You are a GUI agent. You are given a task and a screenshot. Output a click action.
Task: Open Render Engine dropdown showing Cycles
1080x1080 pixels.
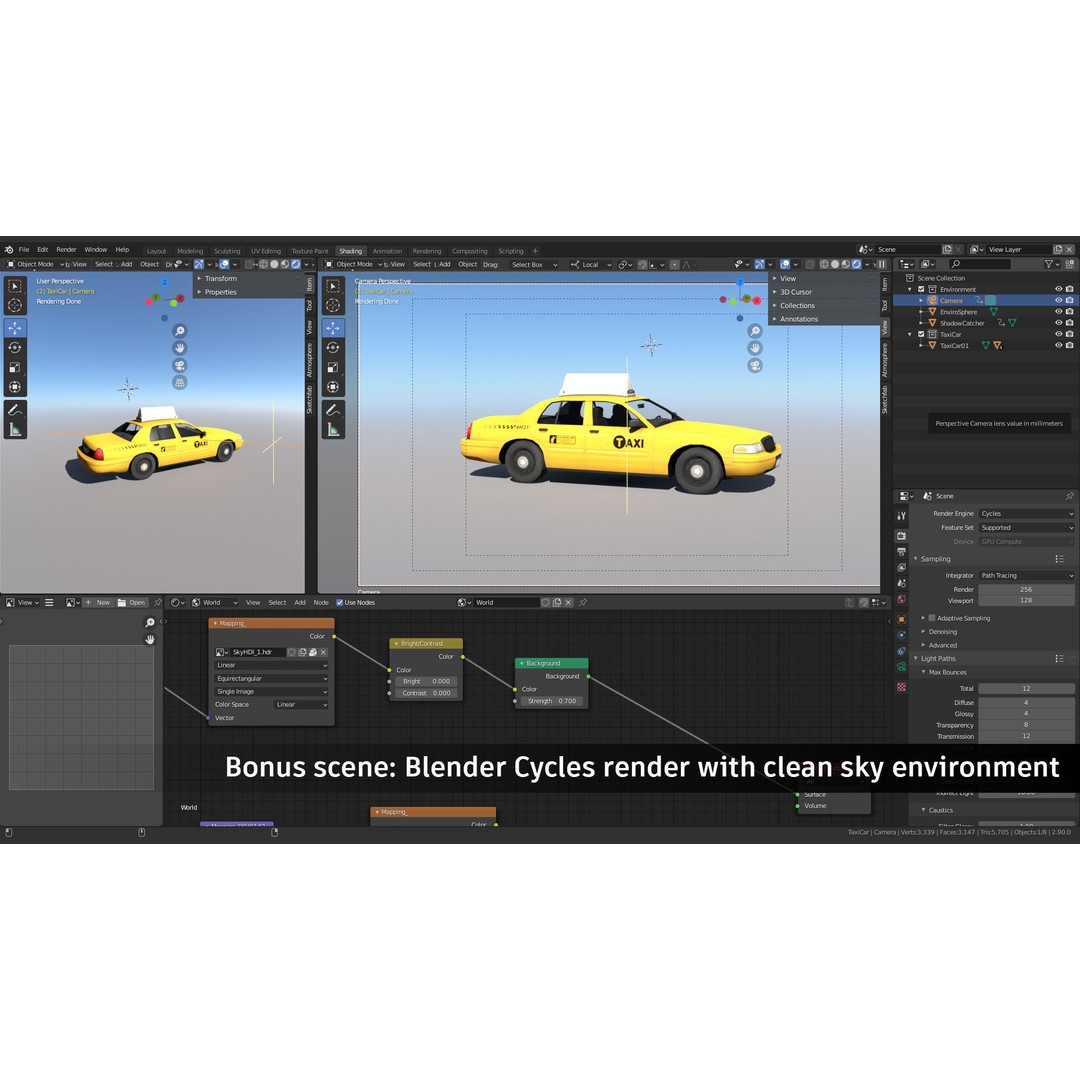1026,514
